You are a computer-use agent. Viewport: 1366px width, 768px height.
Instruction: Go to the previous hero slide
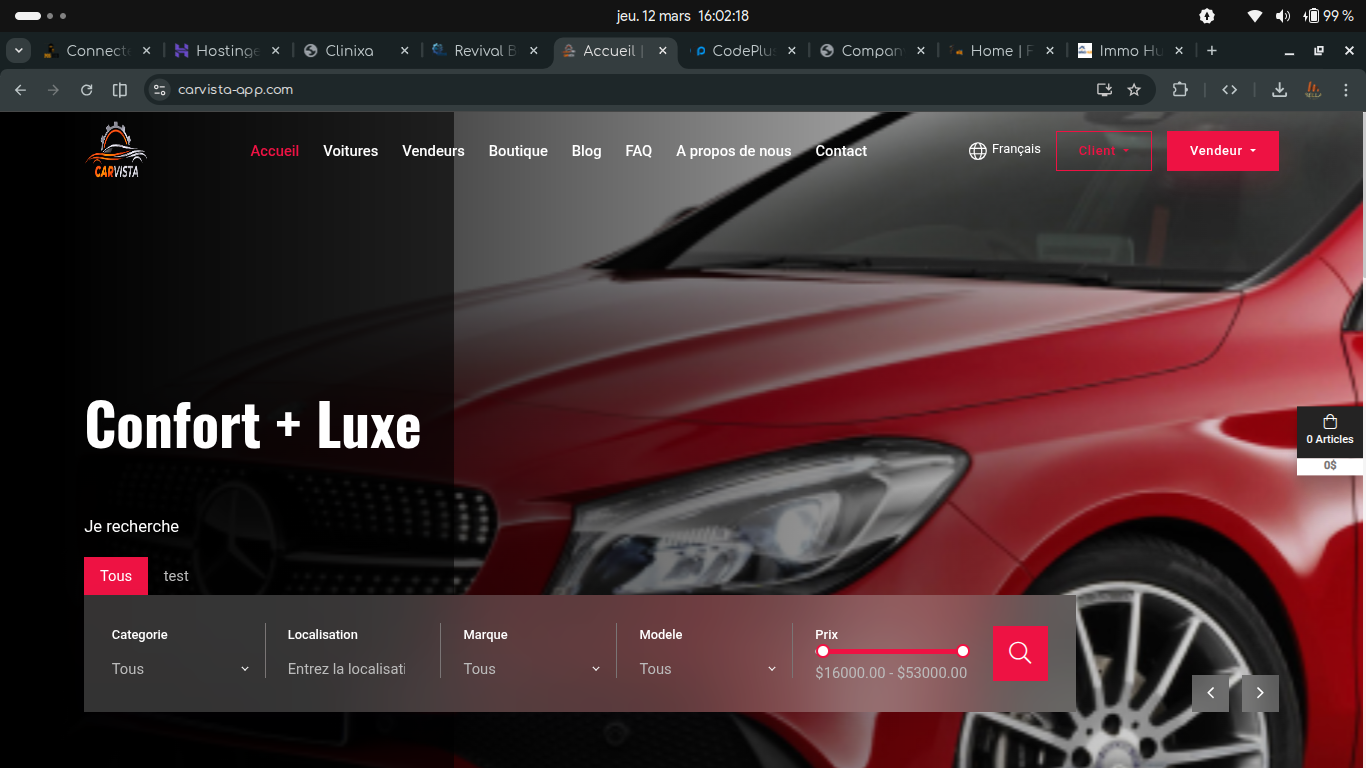click(1210, 693)
